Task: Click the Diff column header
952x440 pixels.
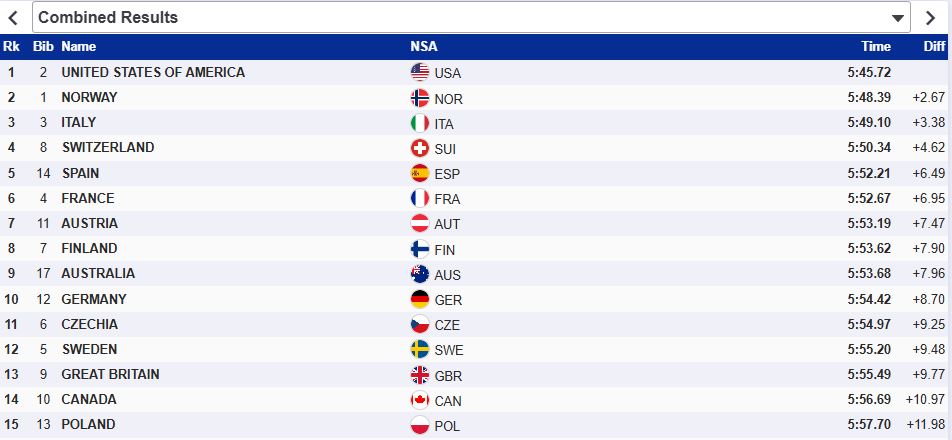Action: click(934, 46)
